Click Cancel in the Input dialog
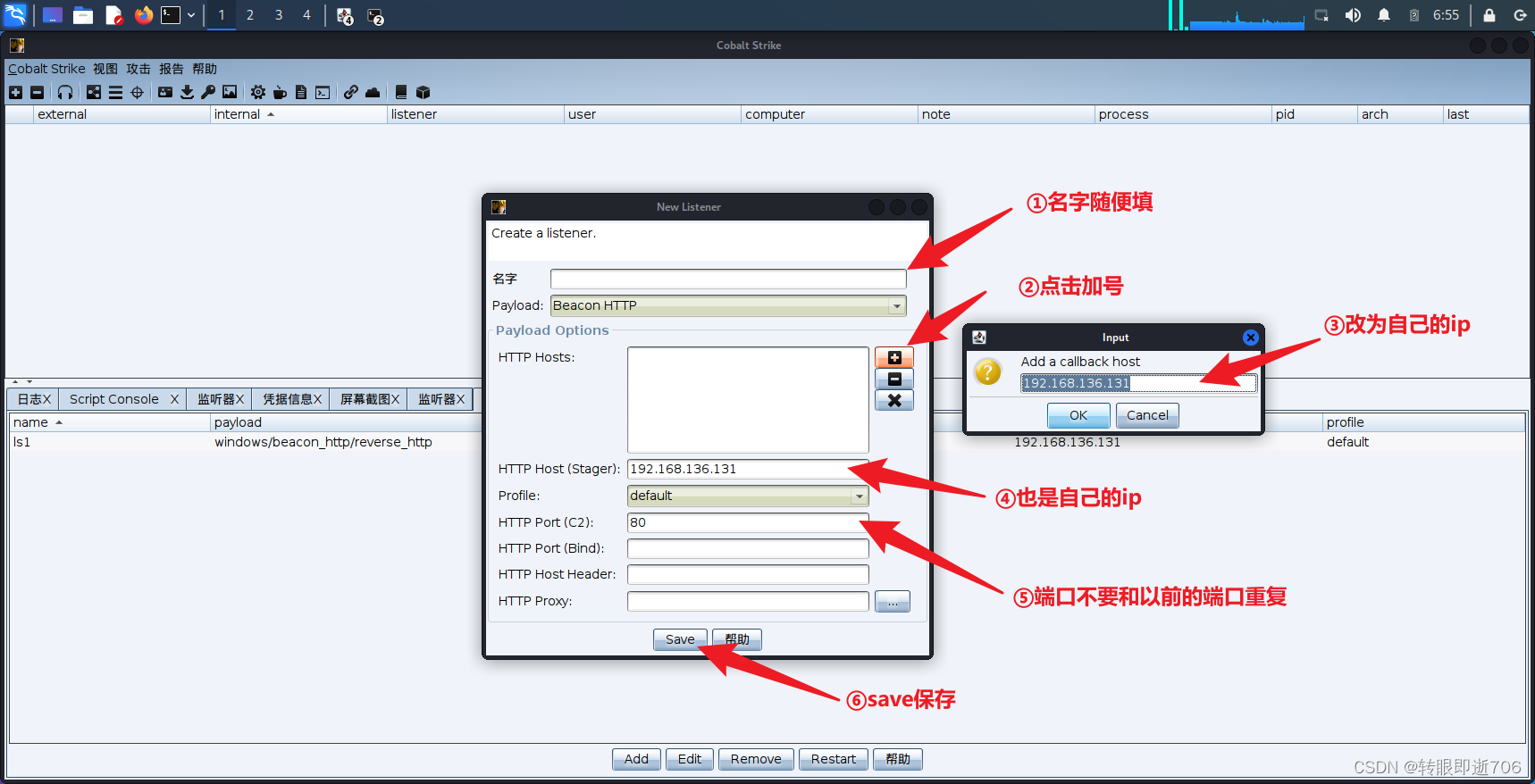The image size is (1535, 784). (x=1147, y=415)
